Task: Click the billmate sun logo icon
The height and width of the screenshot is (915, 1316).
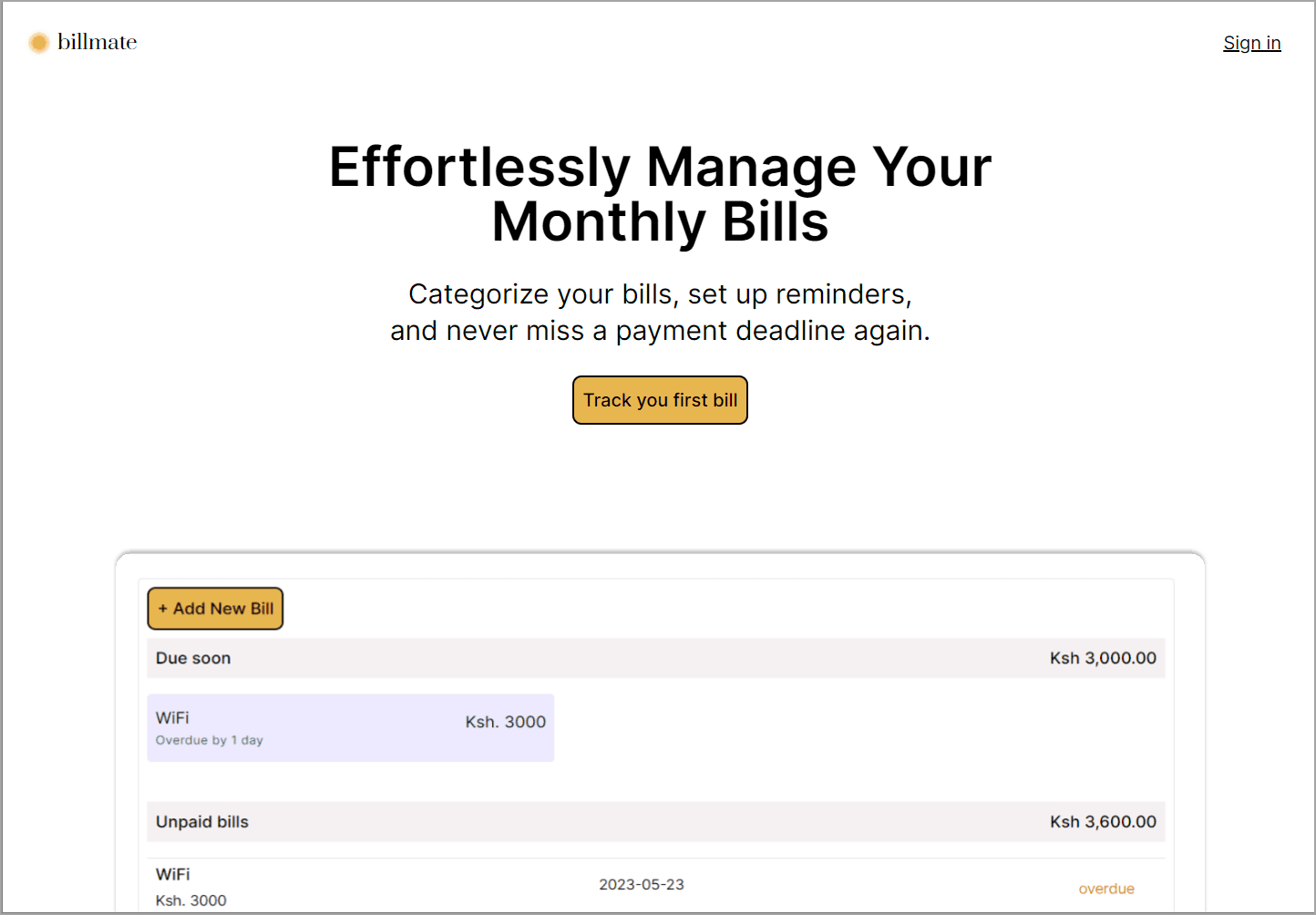Action: click(38, 42)
